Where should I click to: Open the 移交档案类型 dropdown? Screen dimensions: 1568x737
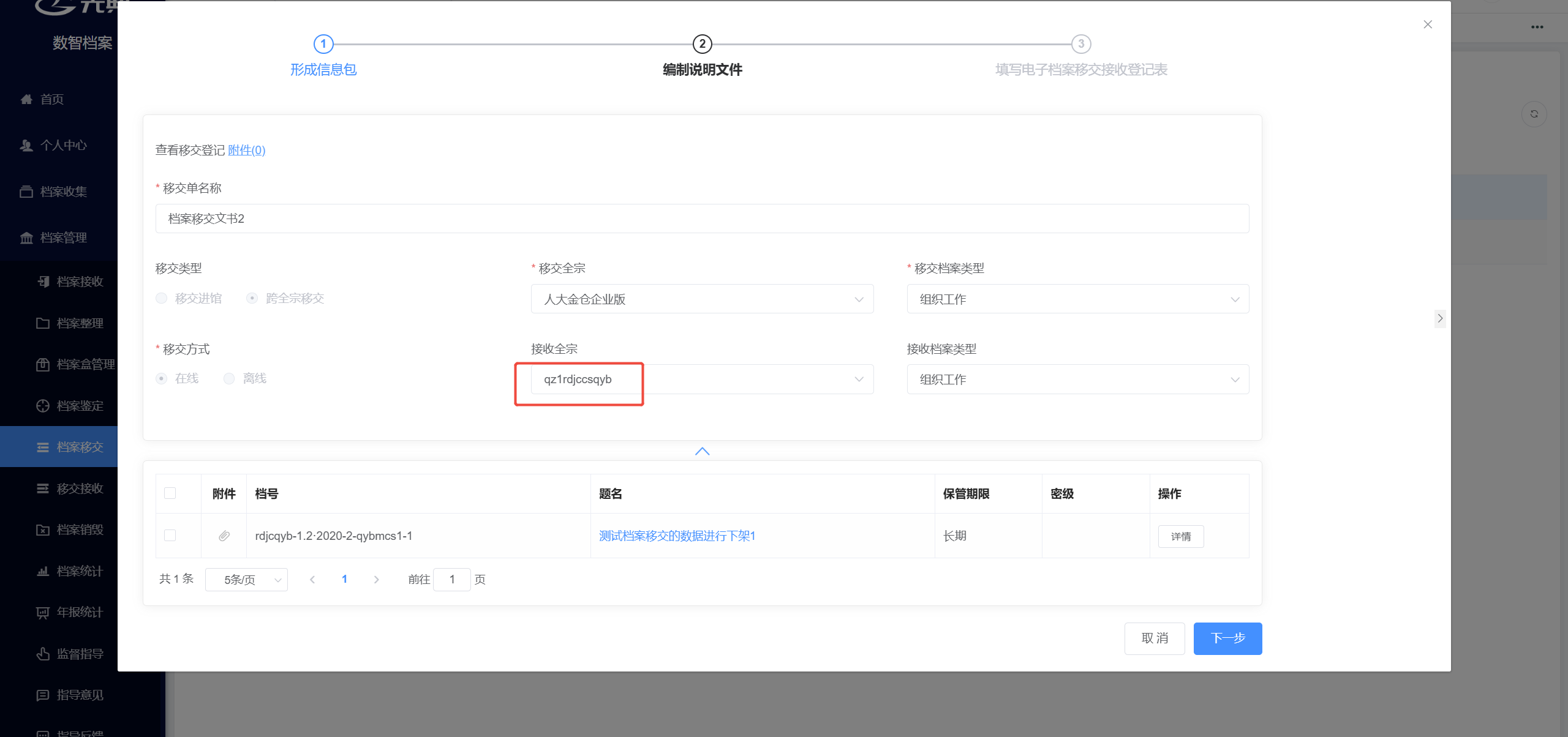(x=1077, y=299)
